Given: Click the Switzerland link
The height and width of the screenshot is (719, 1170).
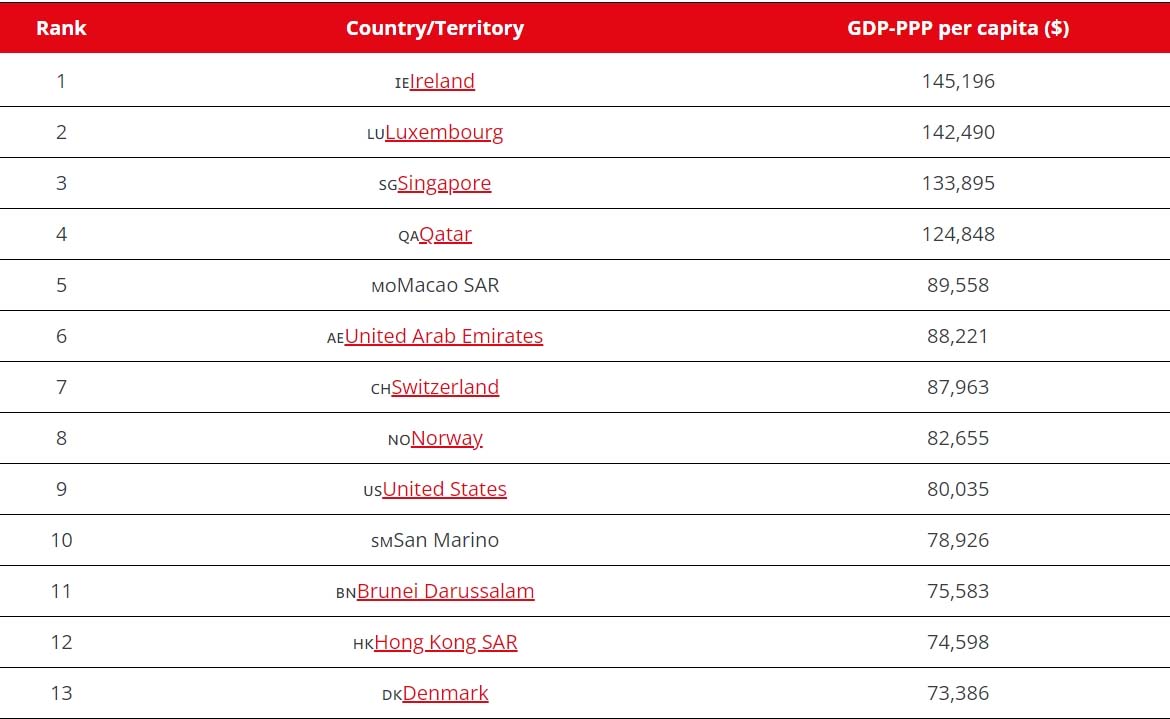Looking at the screenshot, I should click(445, 387).
